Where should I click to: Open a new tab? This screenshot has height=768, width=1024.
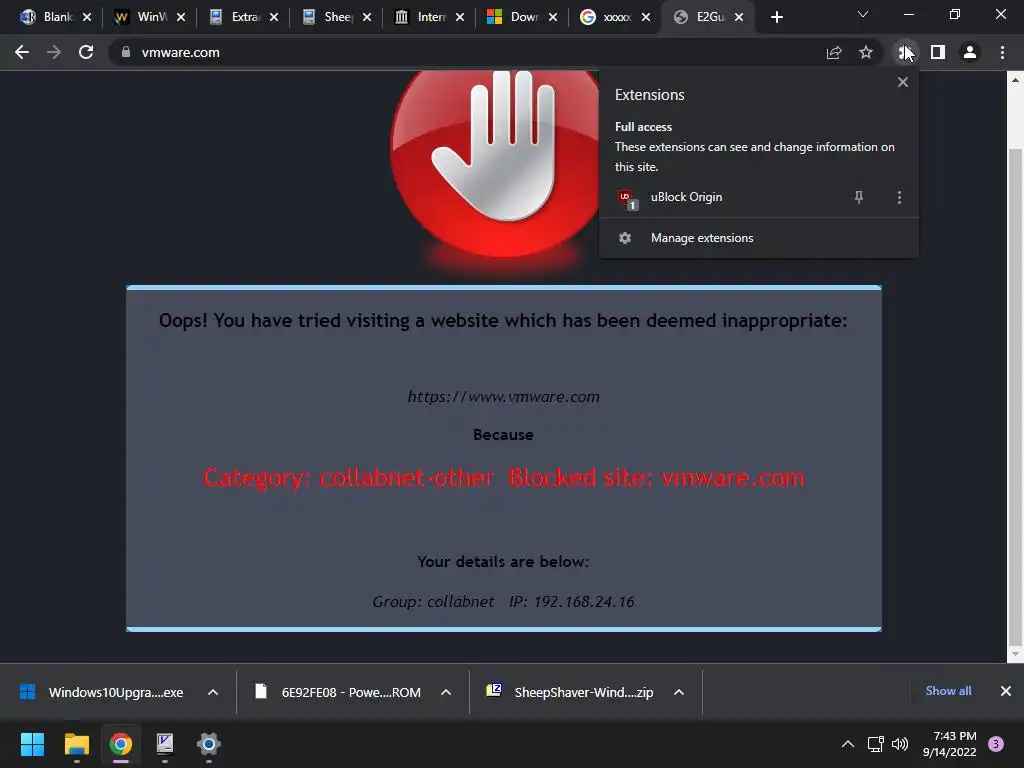click(776, 17)
